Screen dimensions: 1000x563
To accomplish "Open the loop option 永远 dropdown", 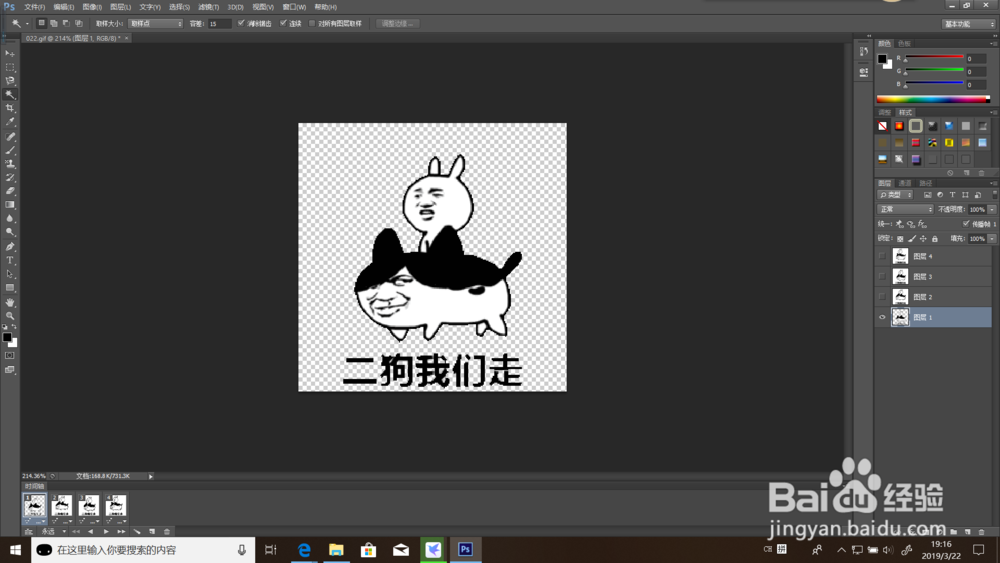I will click(54, 531).
